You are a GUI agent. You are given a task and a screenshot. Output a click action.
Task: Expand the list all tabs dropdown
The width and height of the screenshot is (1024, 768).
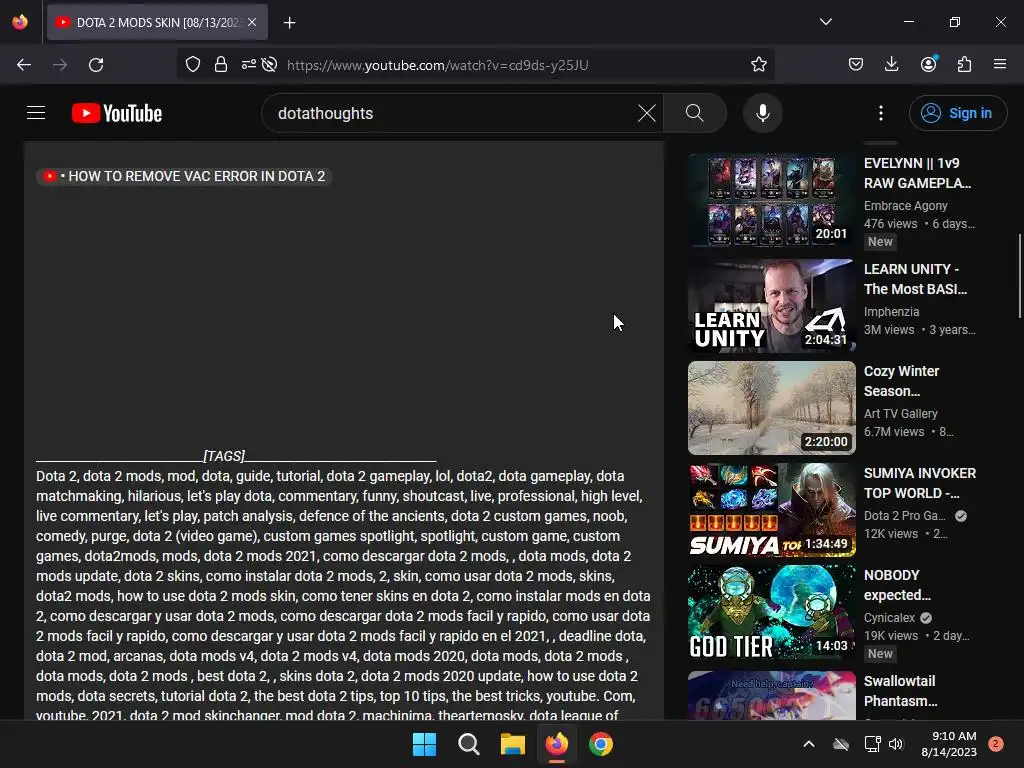[x=825, y=22]
